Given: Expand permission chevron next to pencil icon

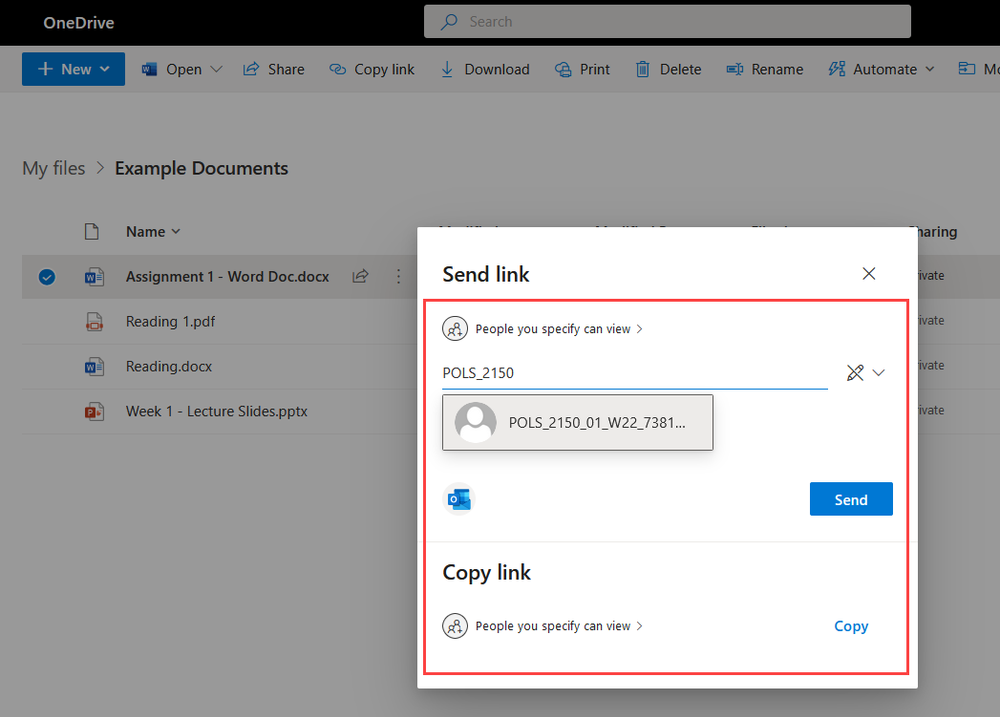Looking at the screenshot, I should (x=879, y=373).
